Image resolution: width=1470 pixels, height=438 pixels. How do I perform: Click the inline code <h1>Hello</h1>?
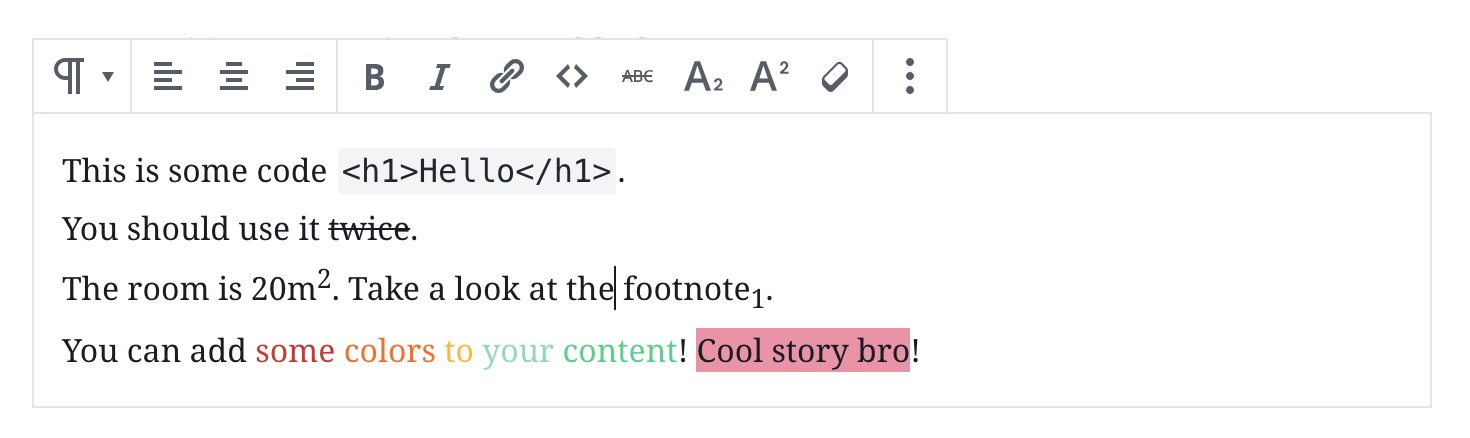(477, 171)
